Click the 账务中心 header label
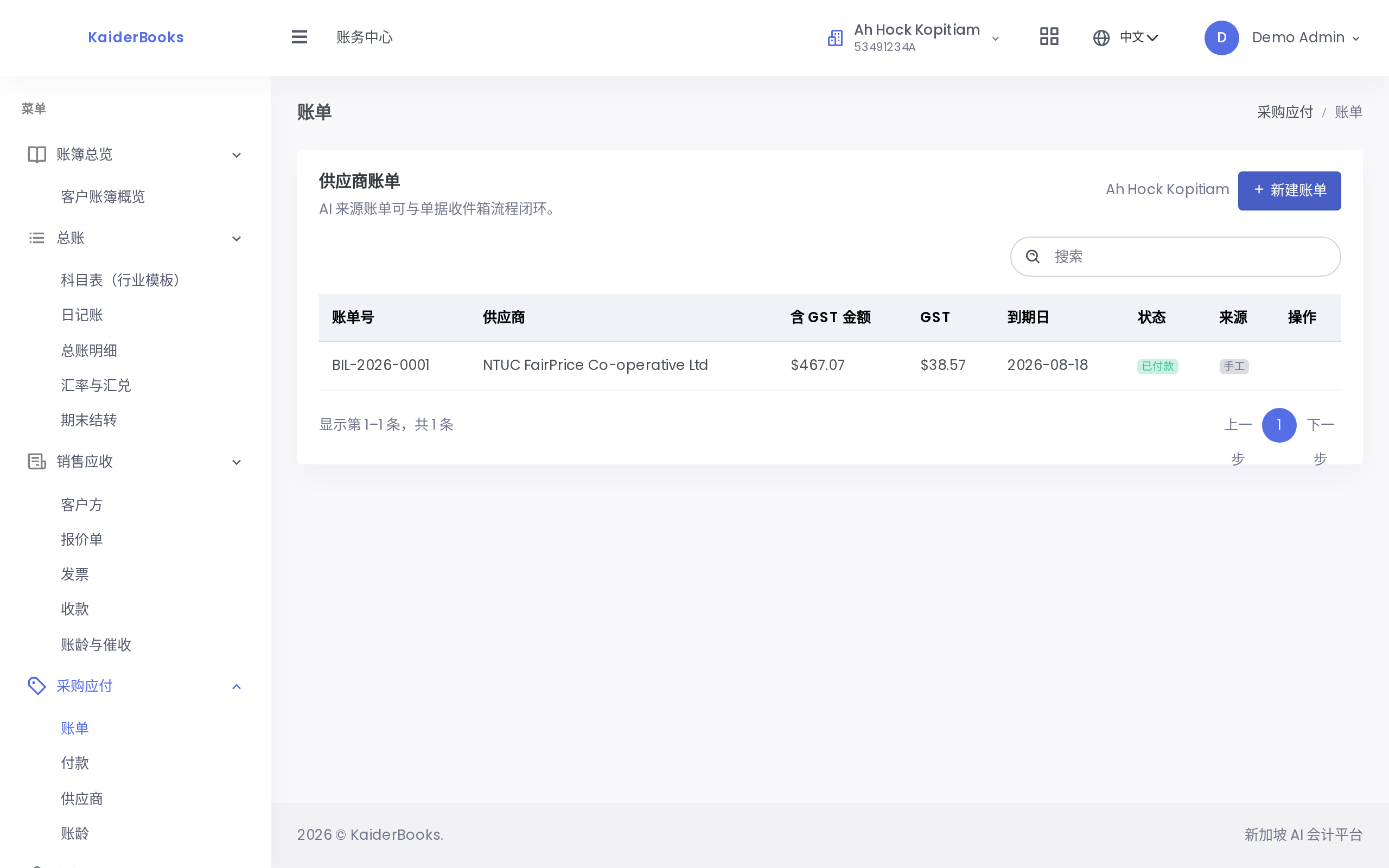 (365, 37)
